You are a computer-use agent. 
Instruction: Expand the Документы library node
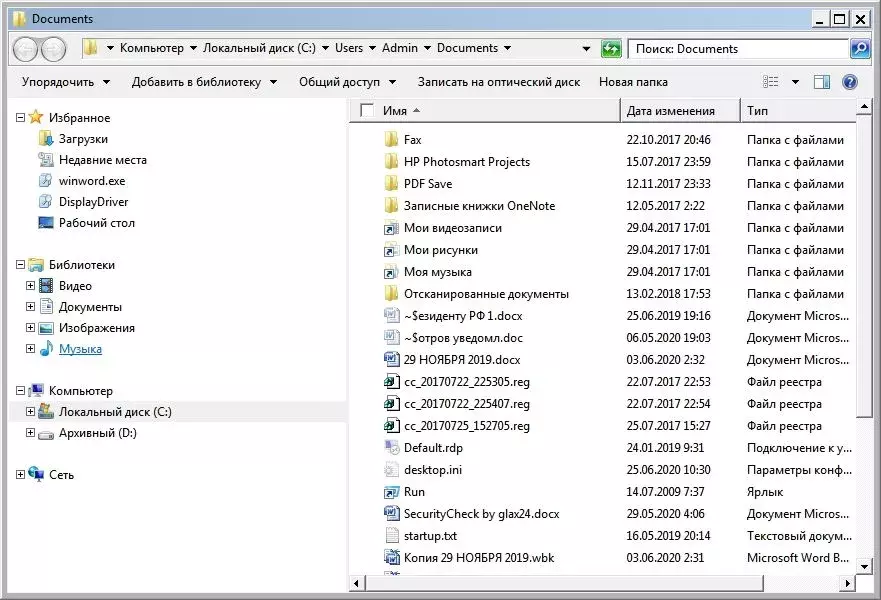[30, 307]
